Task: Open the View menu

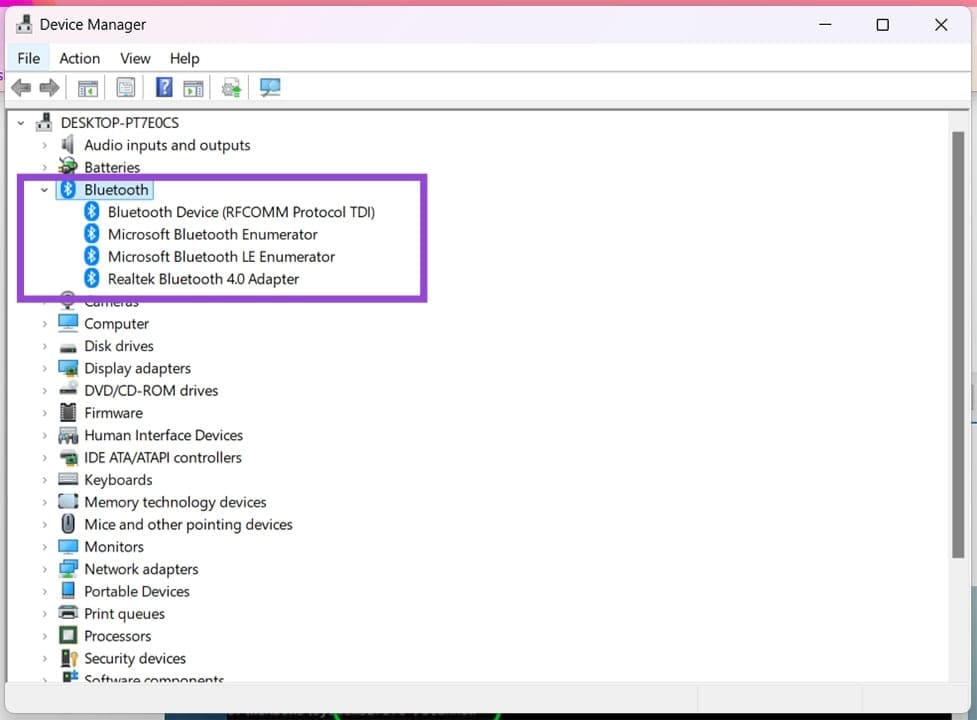Action: click(x=135, y=58)
